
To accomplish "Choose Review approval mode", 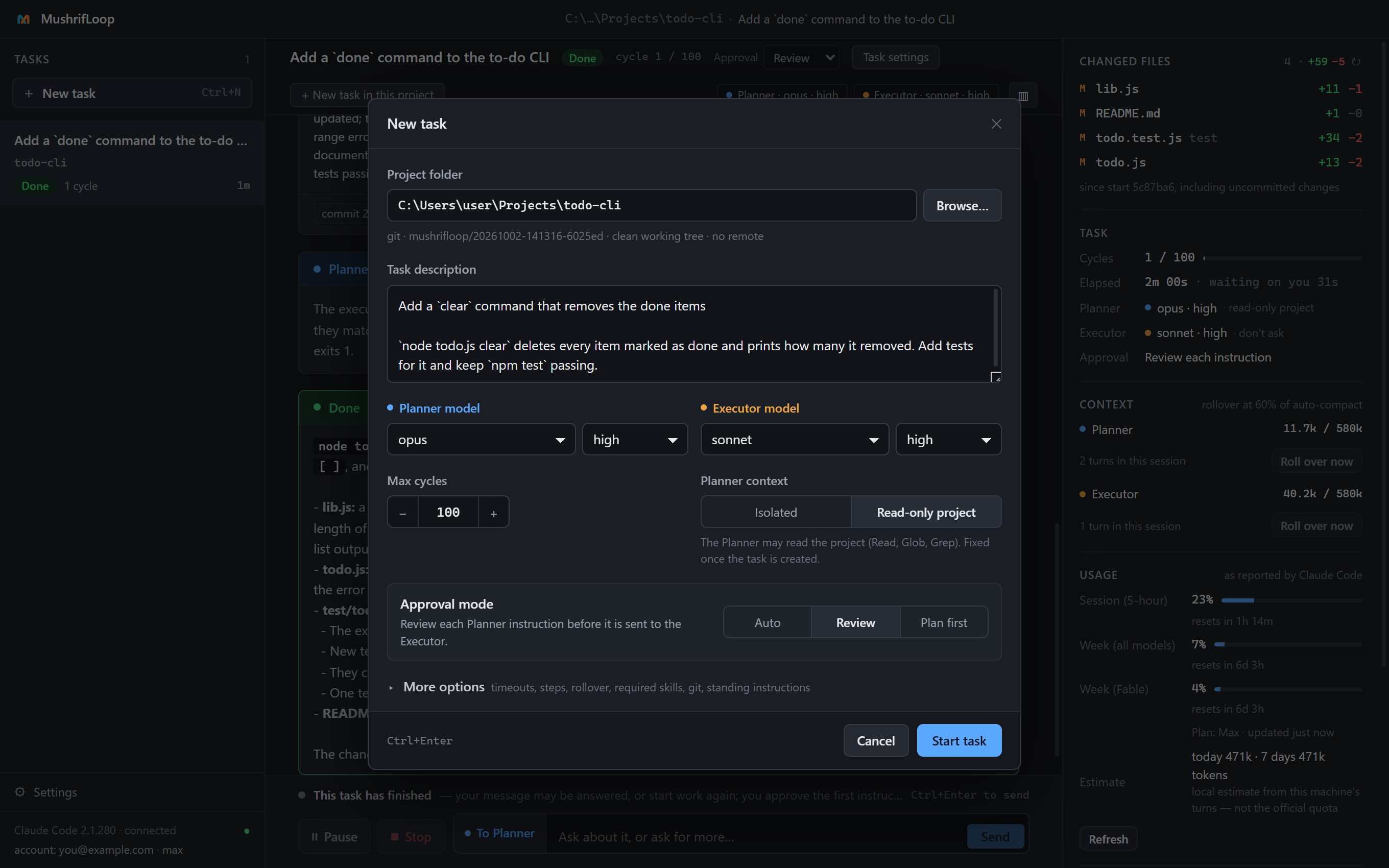I will 855,622.
